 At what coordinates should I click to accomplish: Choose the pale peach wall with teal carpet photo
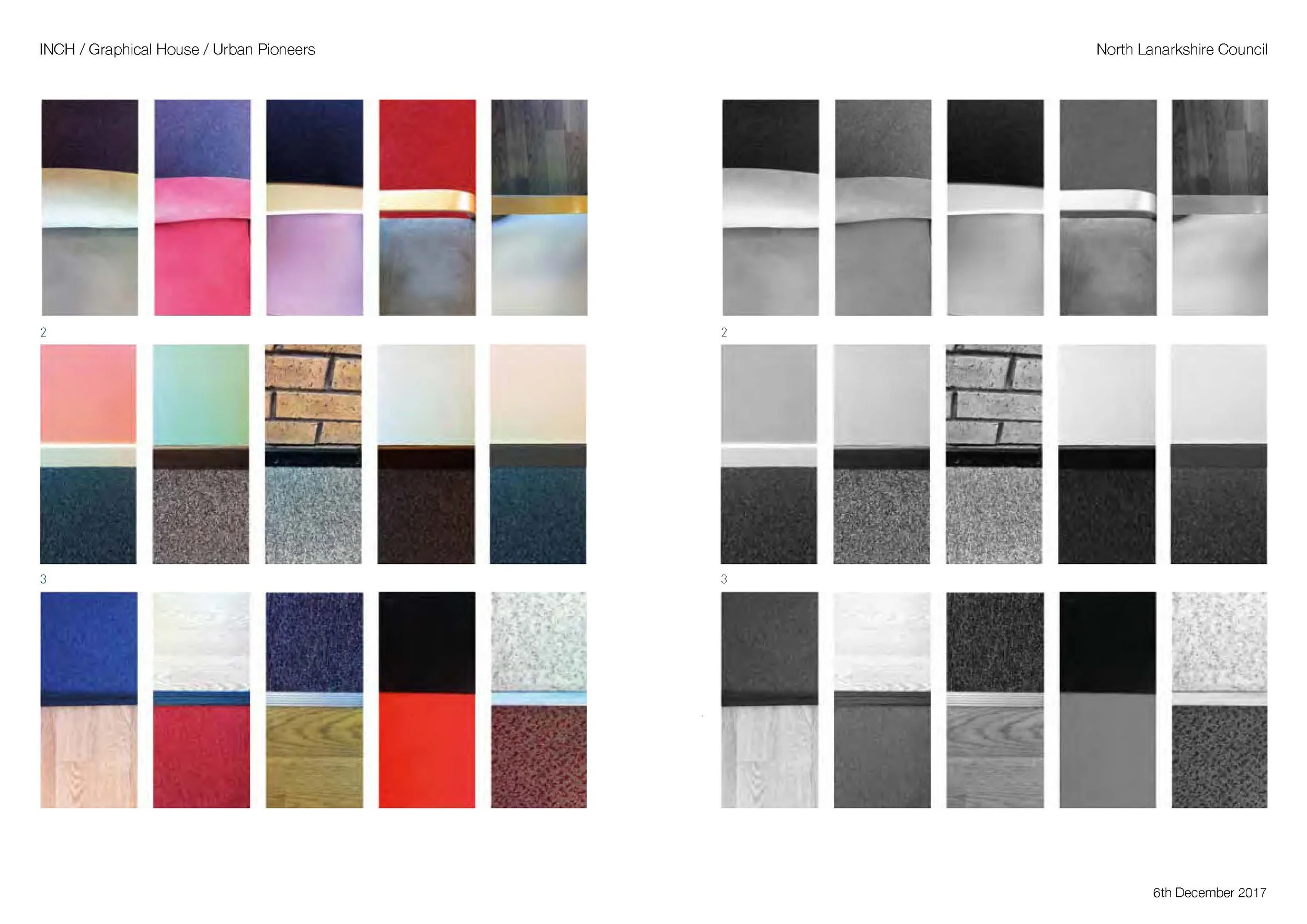[538, 454]
